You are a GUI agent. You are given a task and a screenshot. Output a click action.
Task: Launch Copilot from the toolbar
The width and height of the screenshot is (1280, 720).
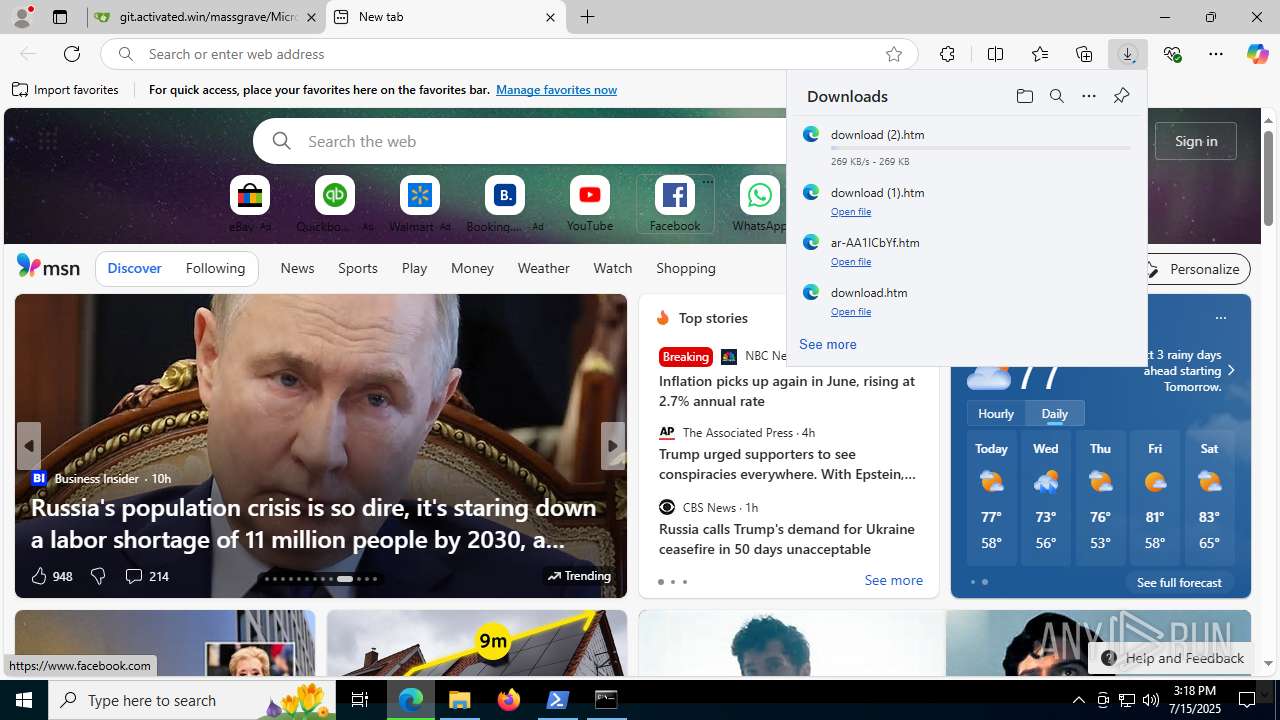click(1257, 54)
